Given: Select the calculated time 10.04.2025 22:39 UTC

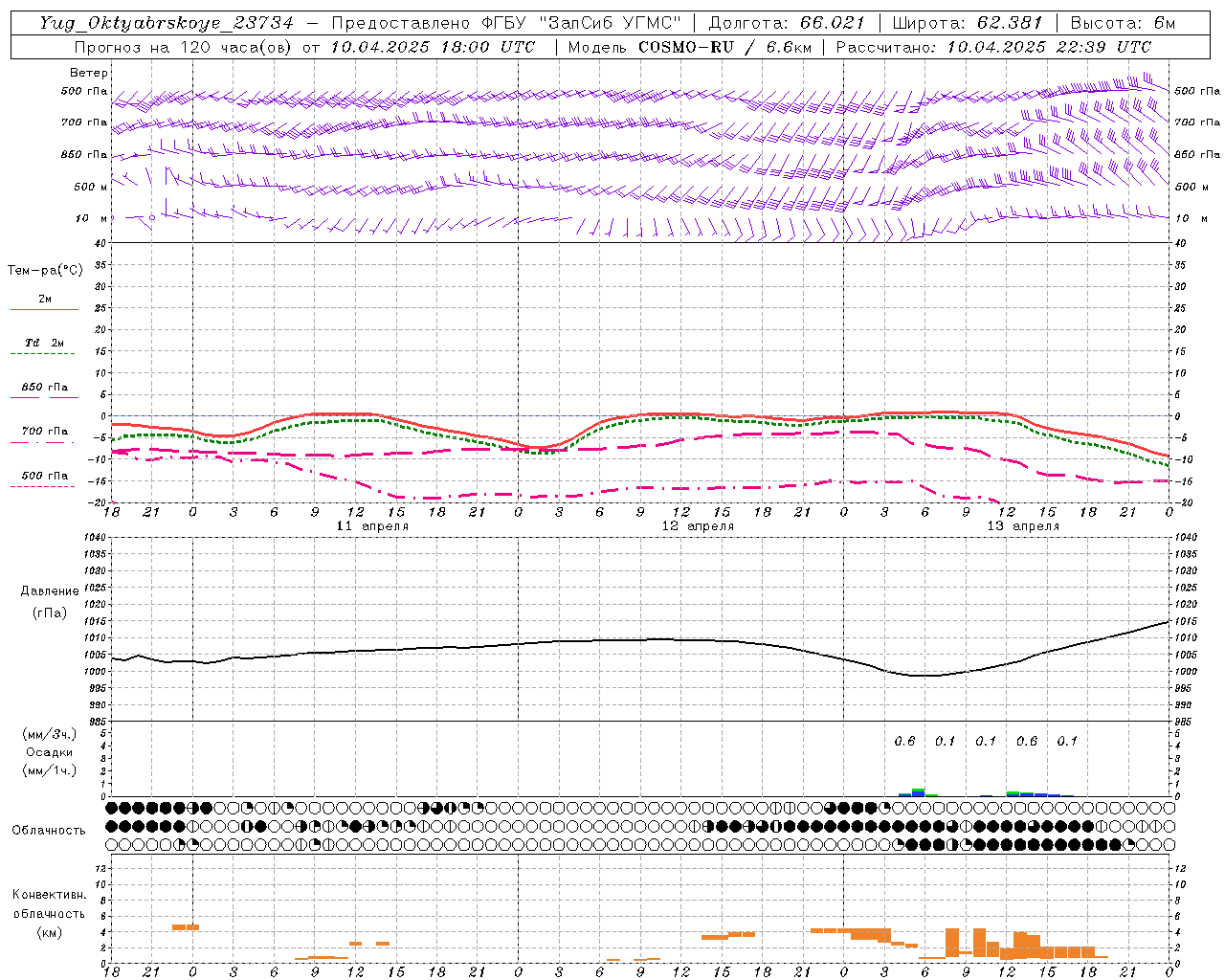Looking at the screenshot, I should (x=1049, y=47).
